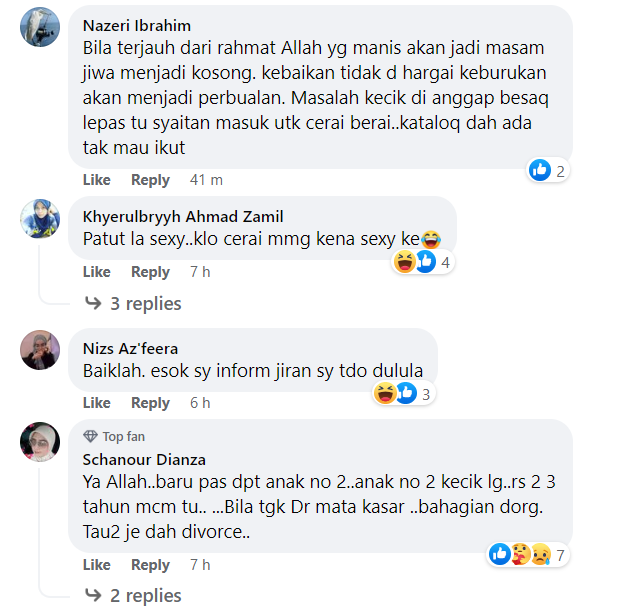Open the care reaction on Schanour Dianza's comment

521,554
